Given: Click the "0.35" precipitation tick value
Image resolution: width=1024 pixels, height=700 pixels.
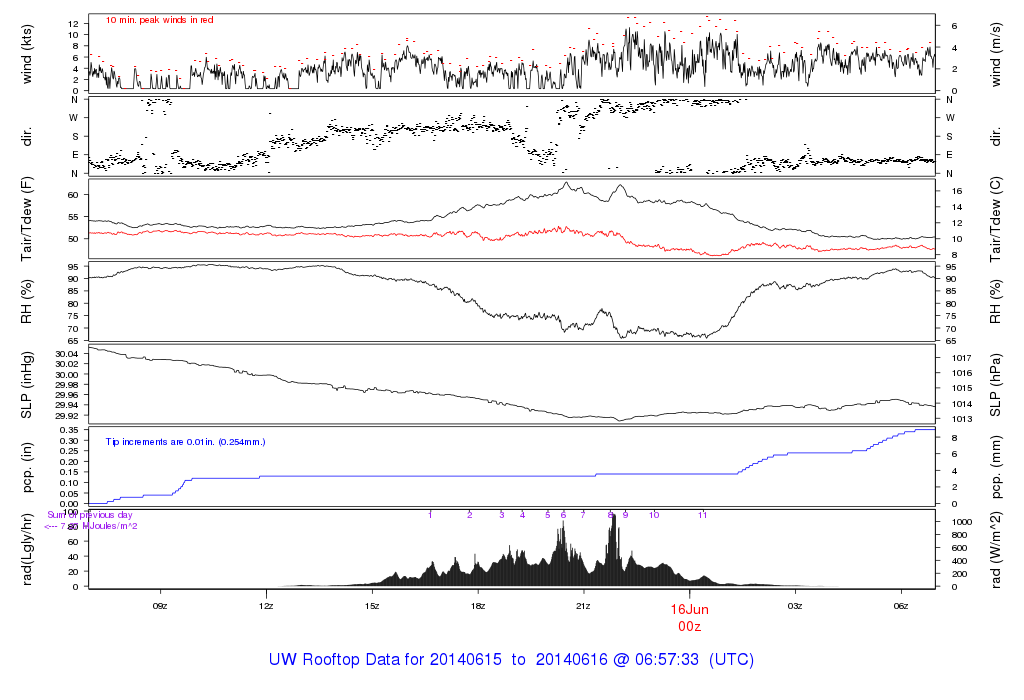Looking at the screenshot, I should point(69,430).
